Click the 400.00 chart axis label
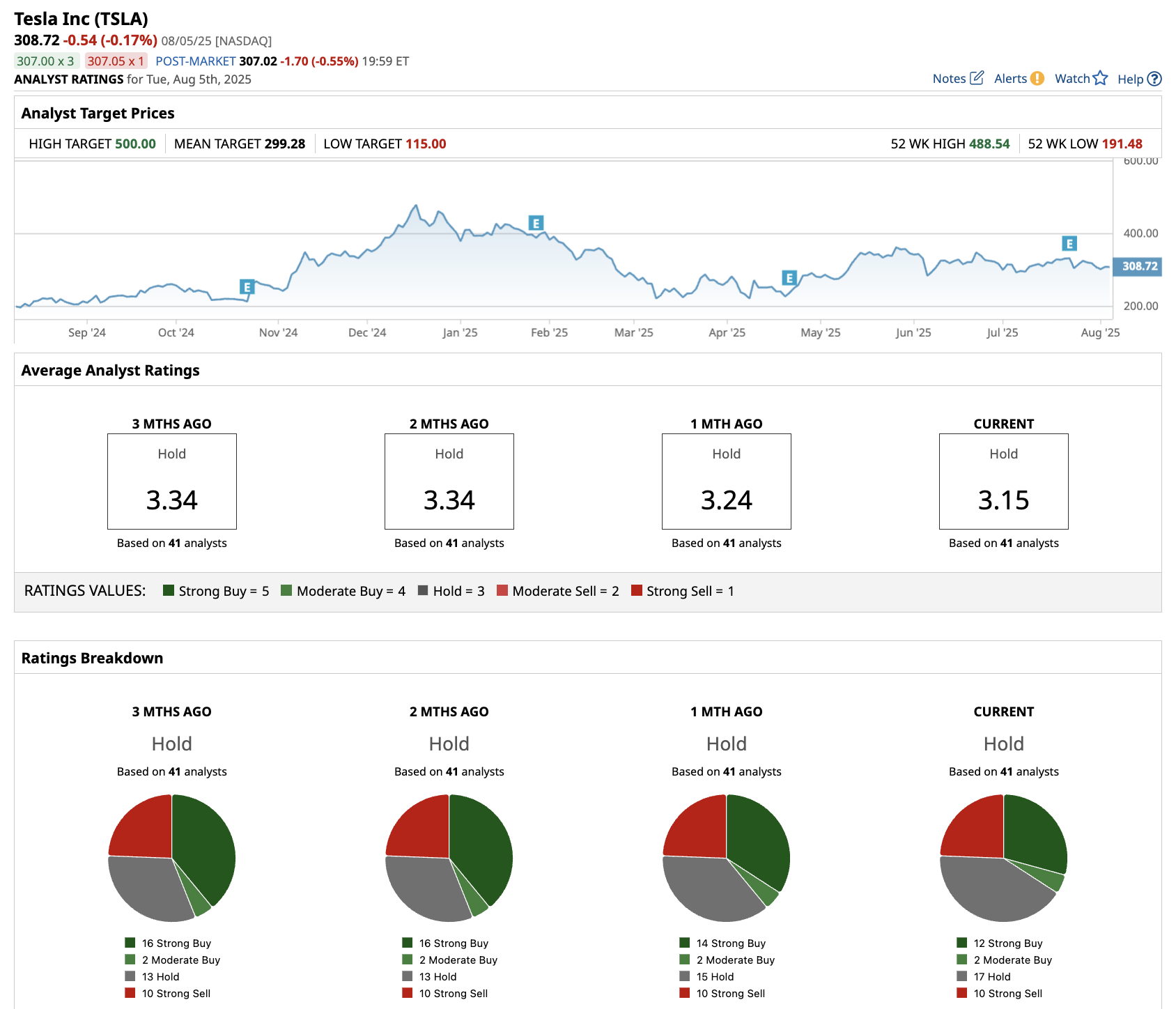Image resolution: width=1176 pixels, height=1009 pixels. coord(1140,233)
